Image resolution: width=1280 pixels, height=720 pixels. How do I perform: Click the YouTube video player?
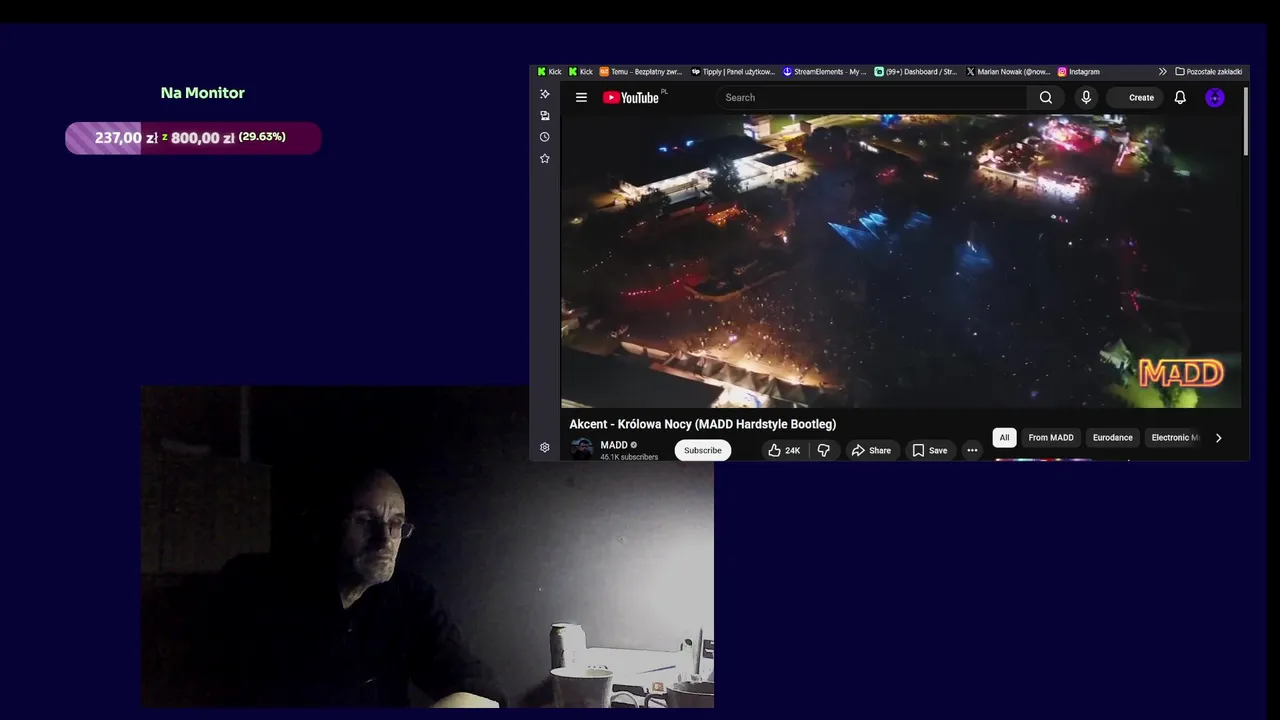[901, 260]
